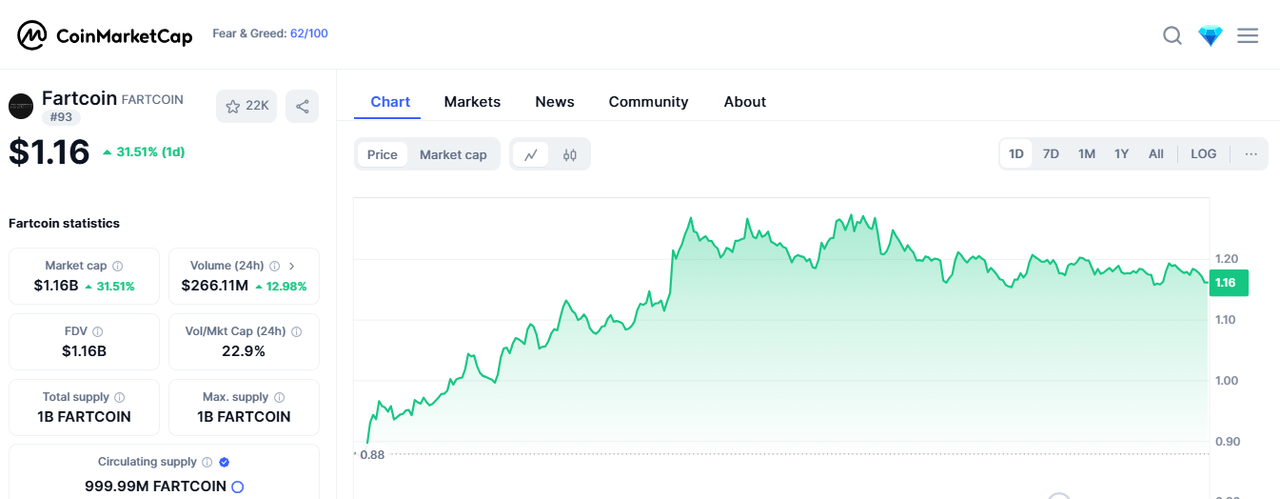
Task: Click the Volume (24h) info icon
Action: 274,266
